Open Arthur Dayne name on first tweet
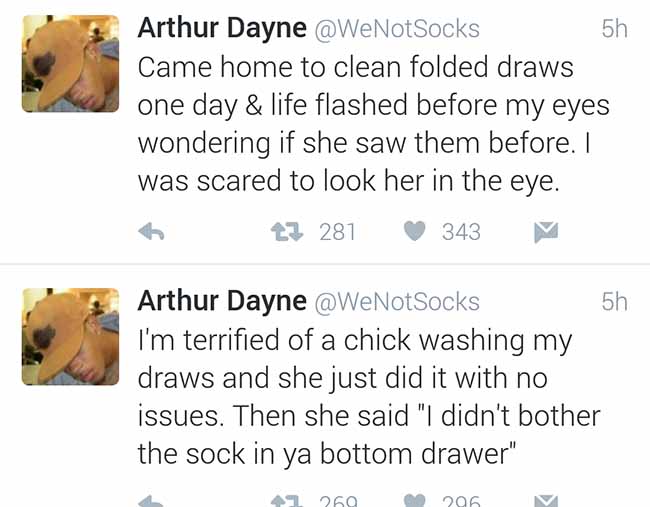The width and height of the screenshot is (650, 507). [x=222, y=28]
